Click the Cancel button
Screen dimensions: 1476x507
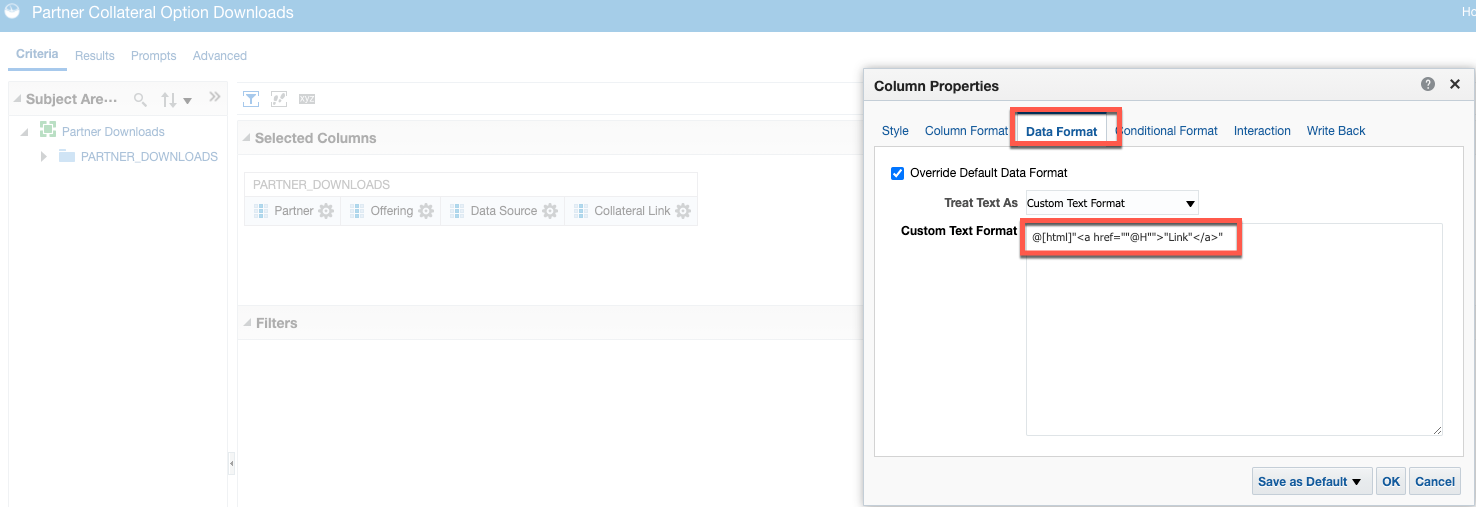pyautogui.click(x=1435, y=481)
